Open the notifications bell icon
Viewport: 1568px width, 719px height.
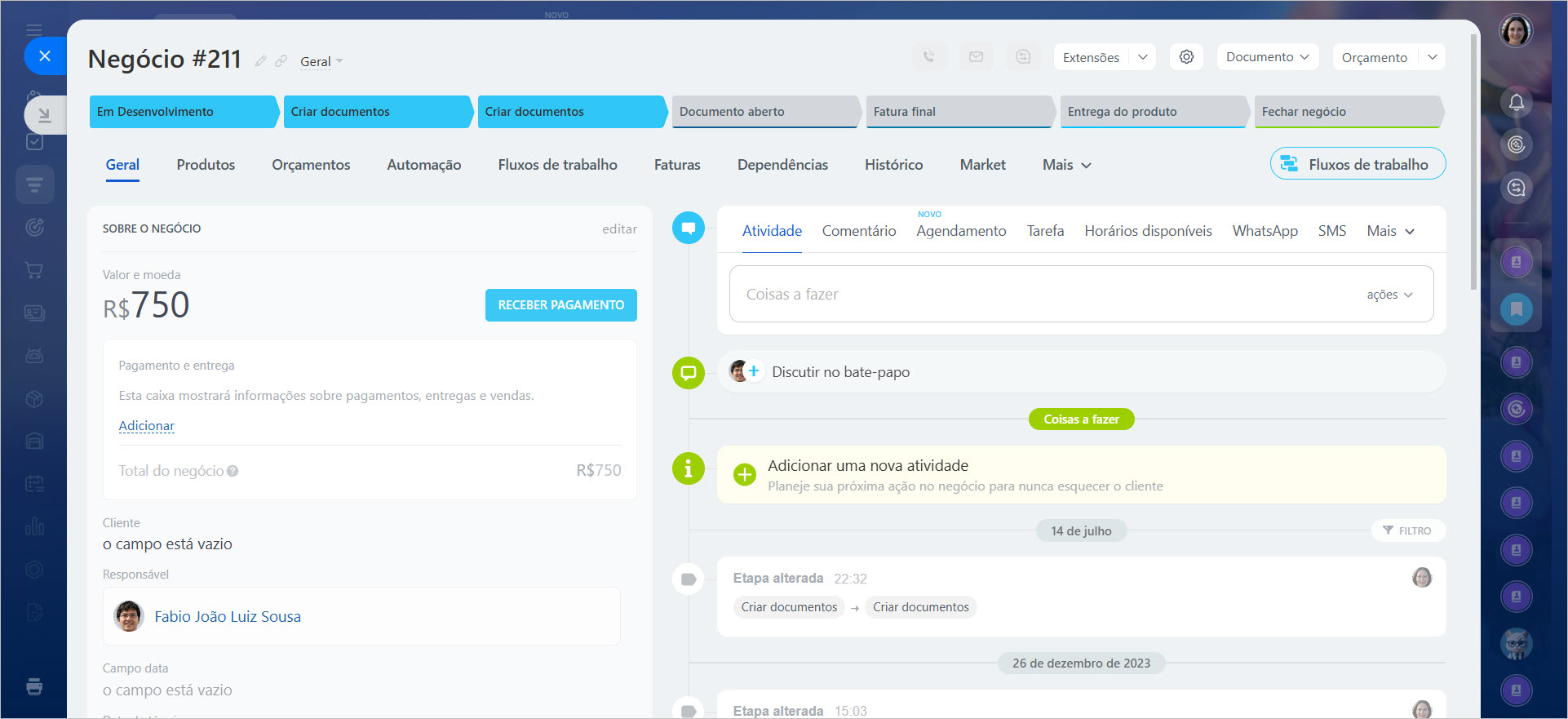[1516, 102]
